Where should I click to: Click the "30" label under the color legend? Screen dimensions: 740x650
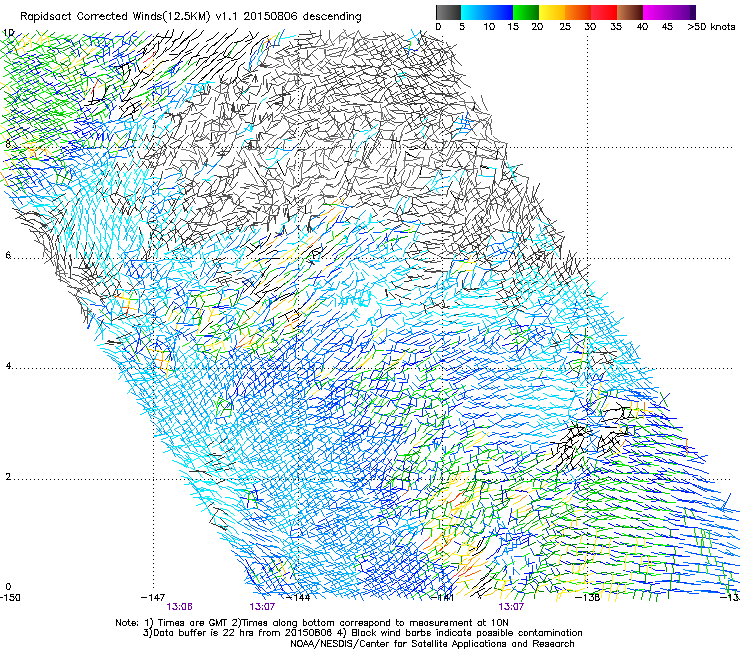[590, 27]
